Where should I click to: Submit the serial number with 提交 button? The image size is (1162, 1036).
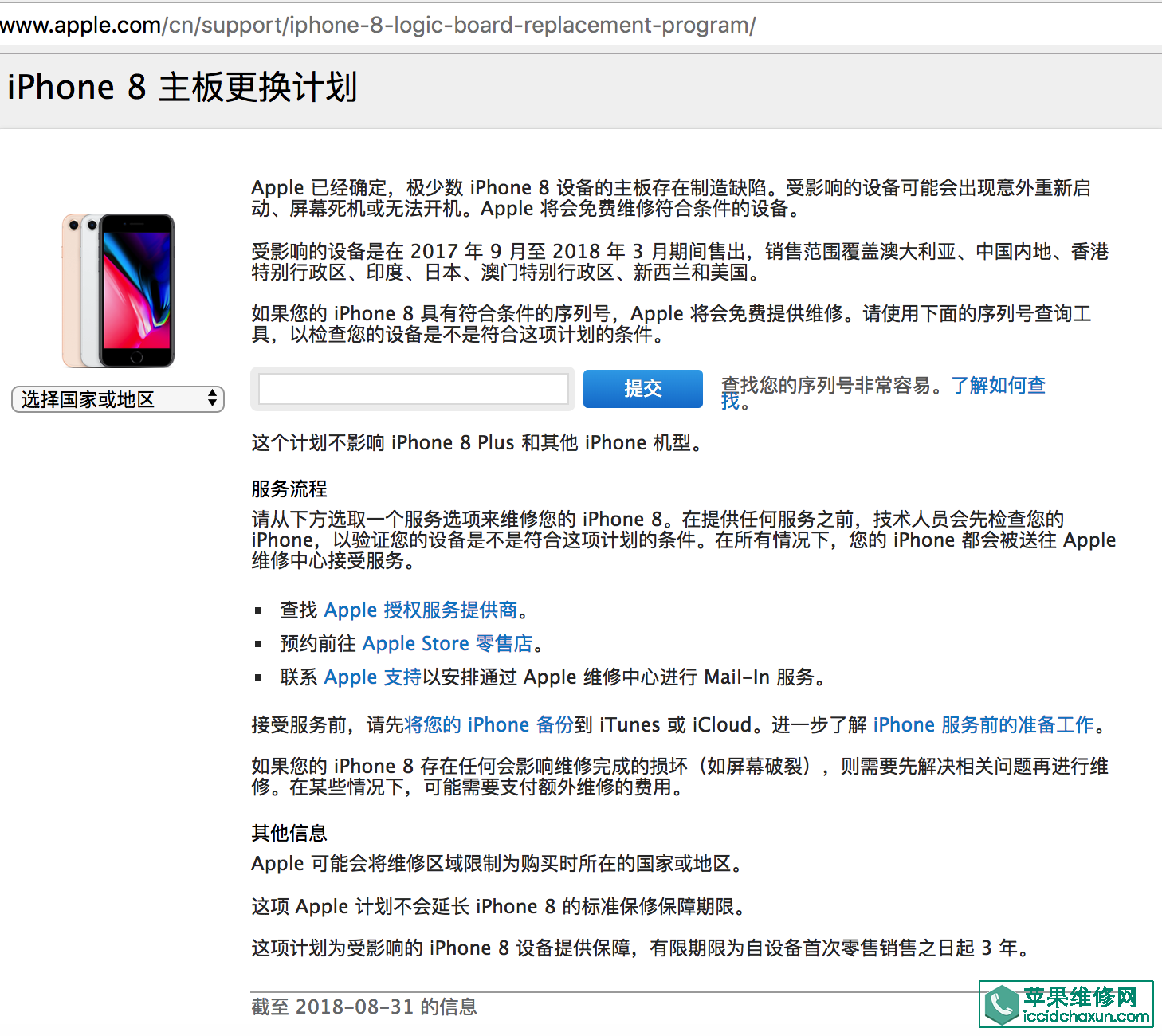[x=643, y=389]
